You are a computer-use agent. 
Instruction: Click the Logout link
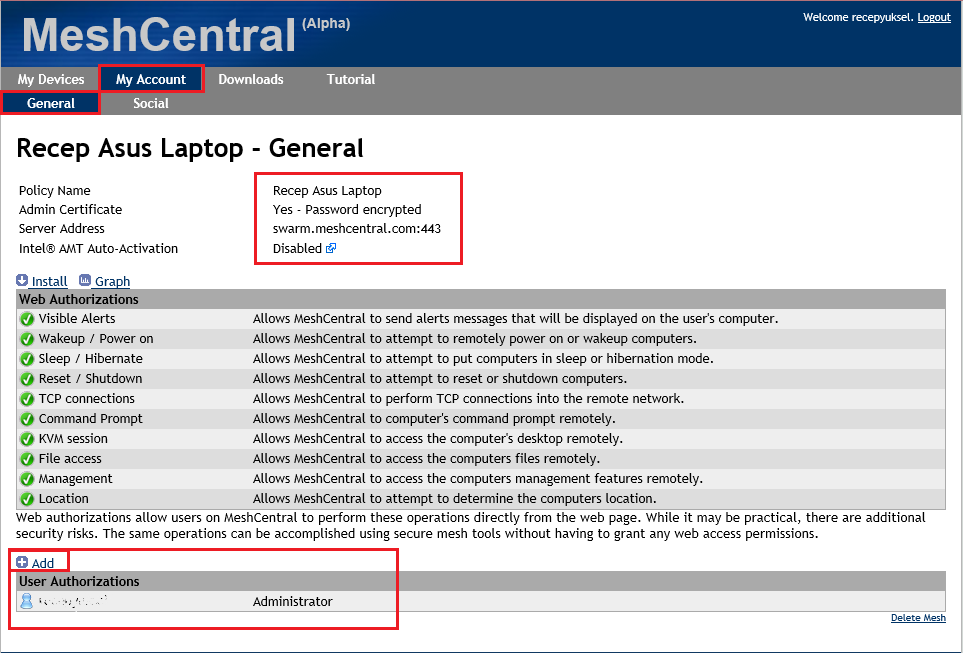tap(934, 17)
